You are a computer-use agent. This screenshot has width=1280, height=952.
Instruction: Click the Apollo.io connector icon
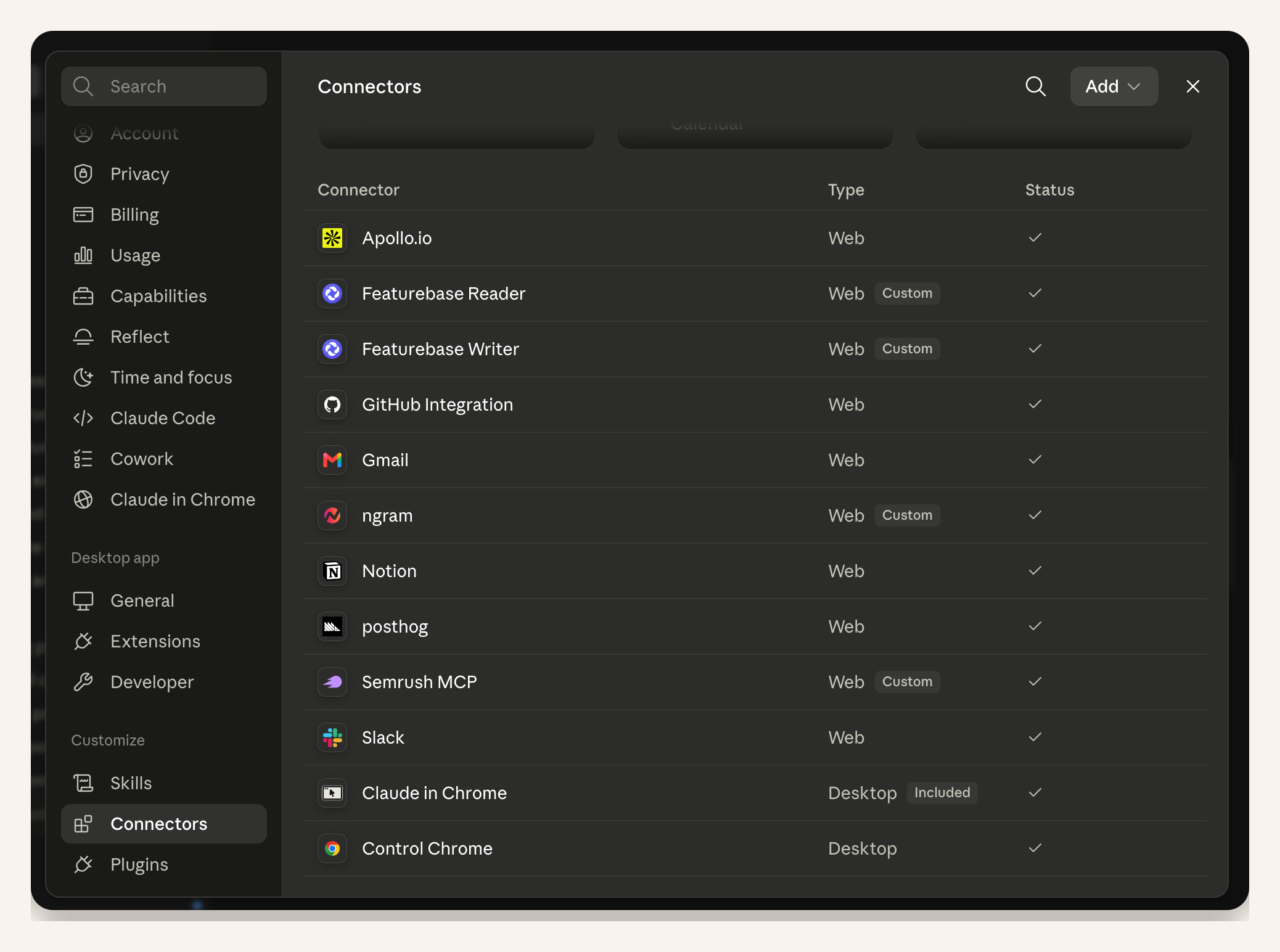pyautogui.click(x=332, y=238)
